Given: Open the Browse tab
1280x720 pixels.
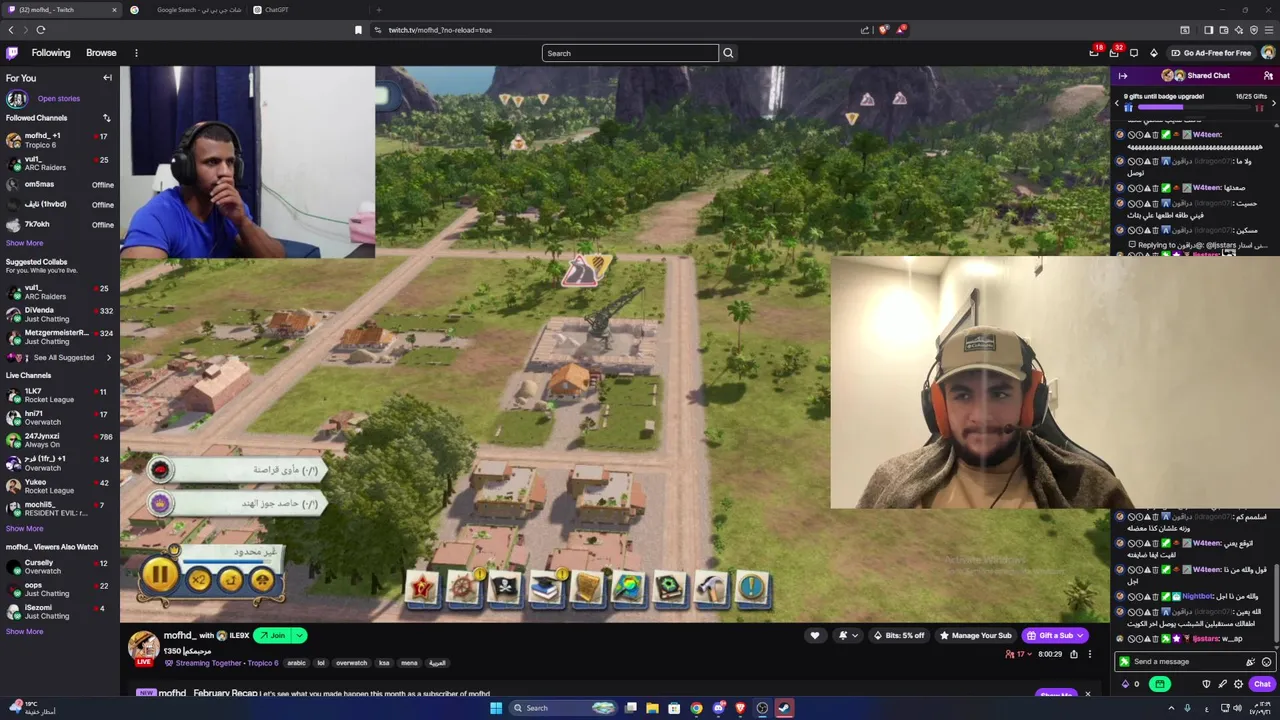Looking at the screenshot, I should [x=101, y=53].
